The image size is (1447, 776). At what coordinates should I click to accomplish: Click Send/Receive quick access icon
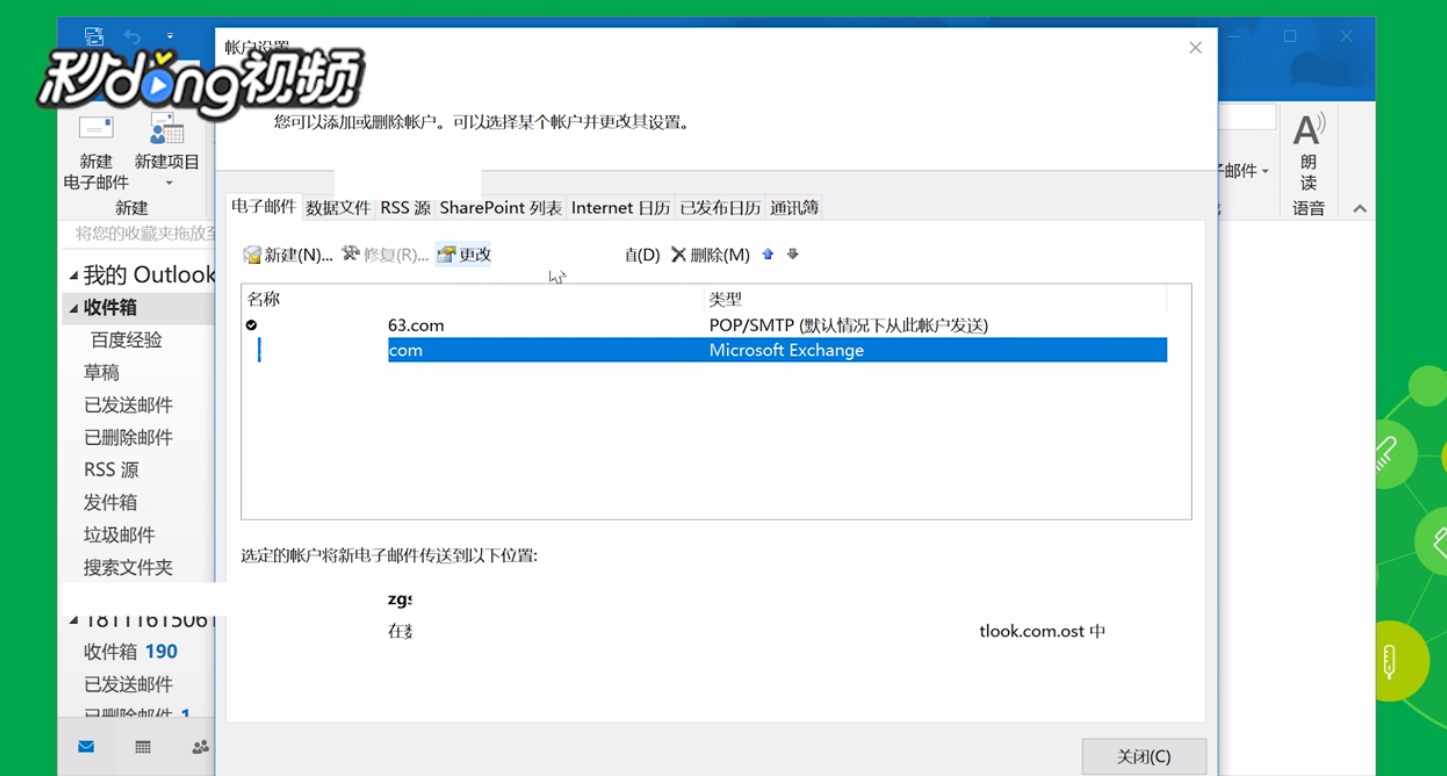pos(94,36)
